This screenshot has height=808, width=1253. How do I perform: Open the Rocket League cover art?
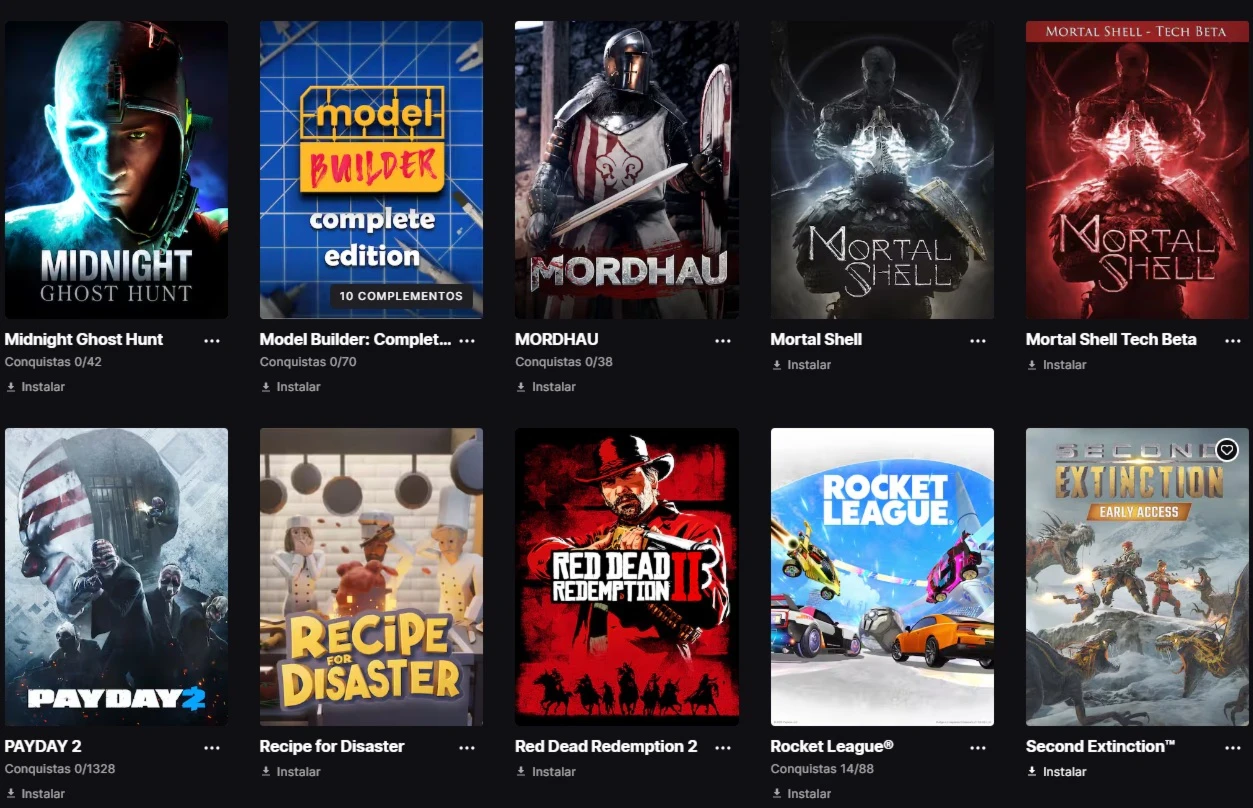(882, 577)
